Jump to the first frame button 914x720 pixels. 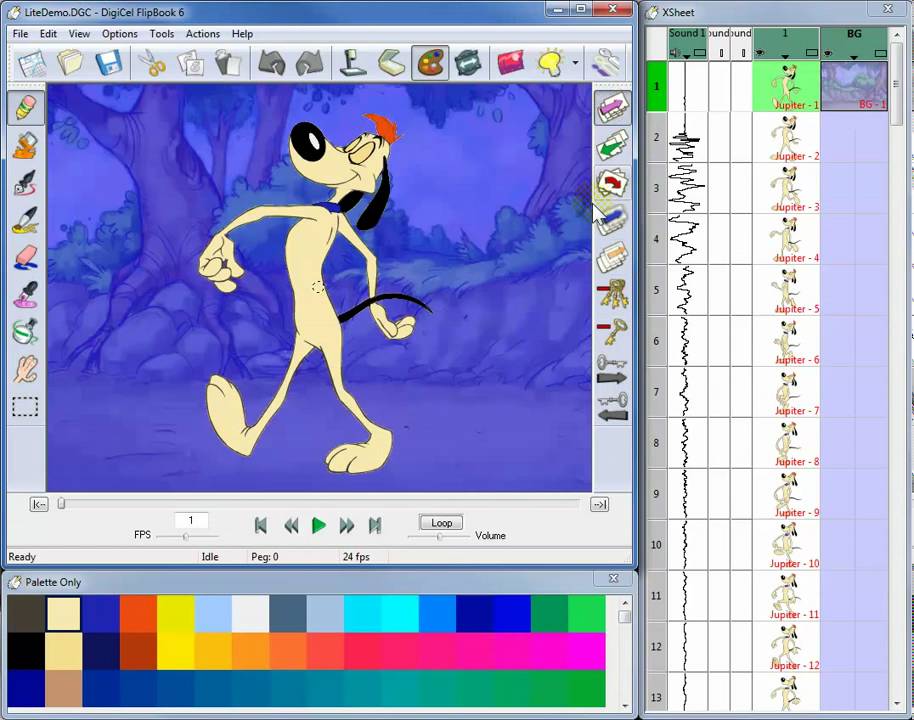click(261, 526)
